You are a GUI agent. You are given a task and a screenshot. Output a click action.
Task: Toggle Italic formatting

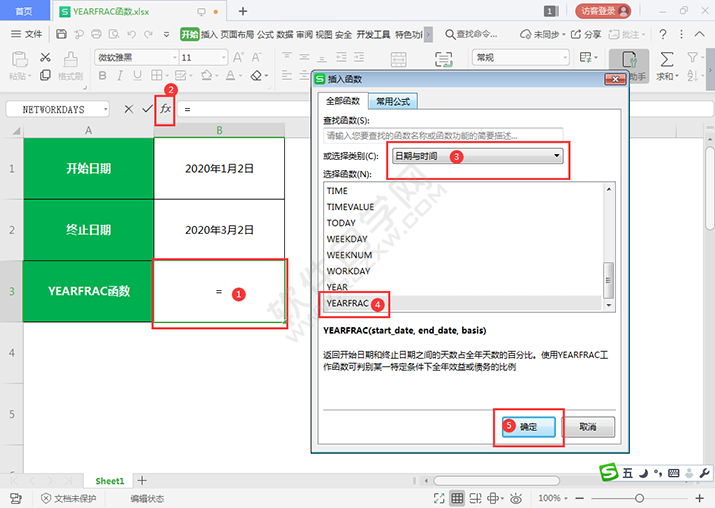(120, 75)
